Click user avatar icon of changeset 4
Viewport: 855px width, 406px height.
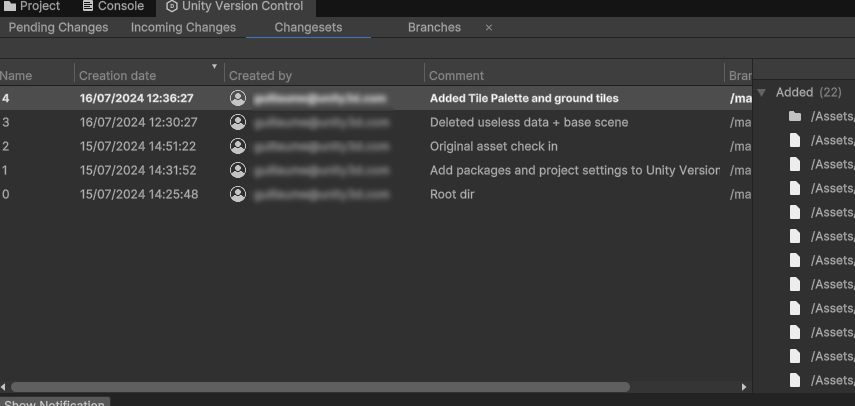(238, 98)
